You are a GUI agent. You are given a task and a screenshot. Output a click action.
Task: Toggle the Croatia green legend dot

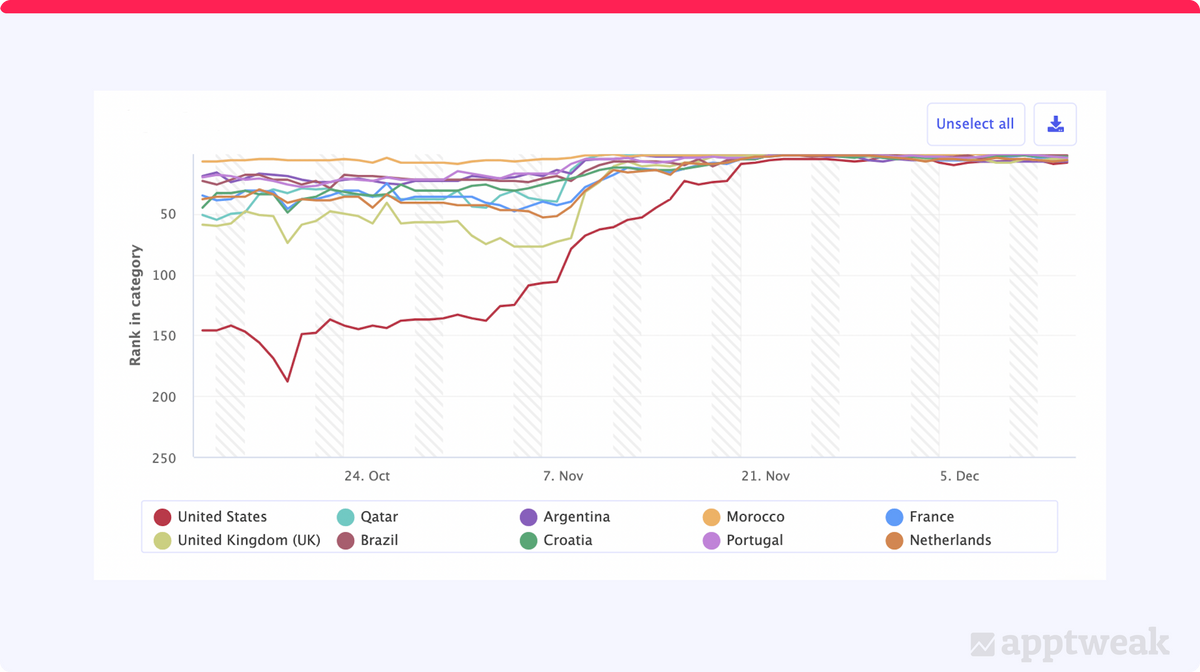[528, 540]
